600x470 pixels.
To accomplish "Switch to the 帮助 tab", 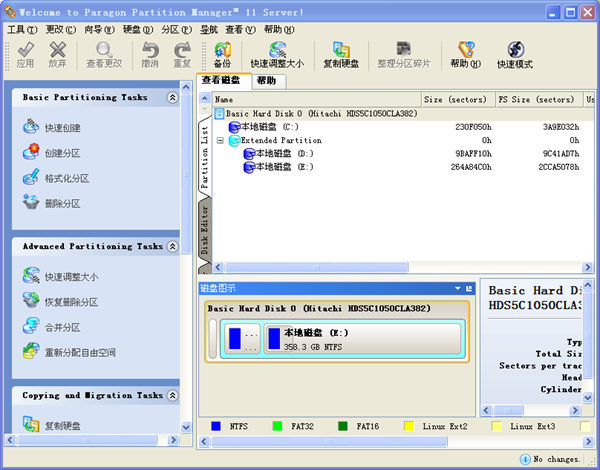I will [x=266, y=80].
